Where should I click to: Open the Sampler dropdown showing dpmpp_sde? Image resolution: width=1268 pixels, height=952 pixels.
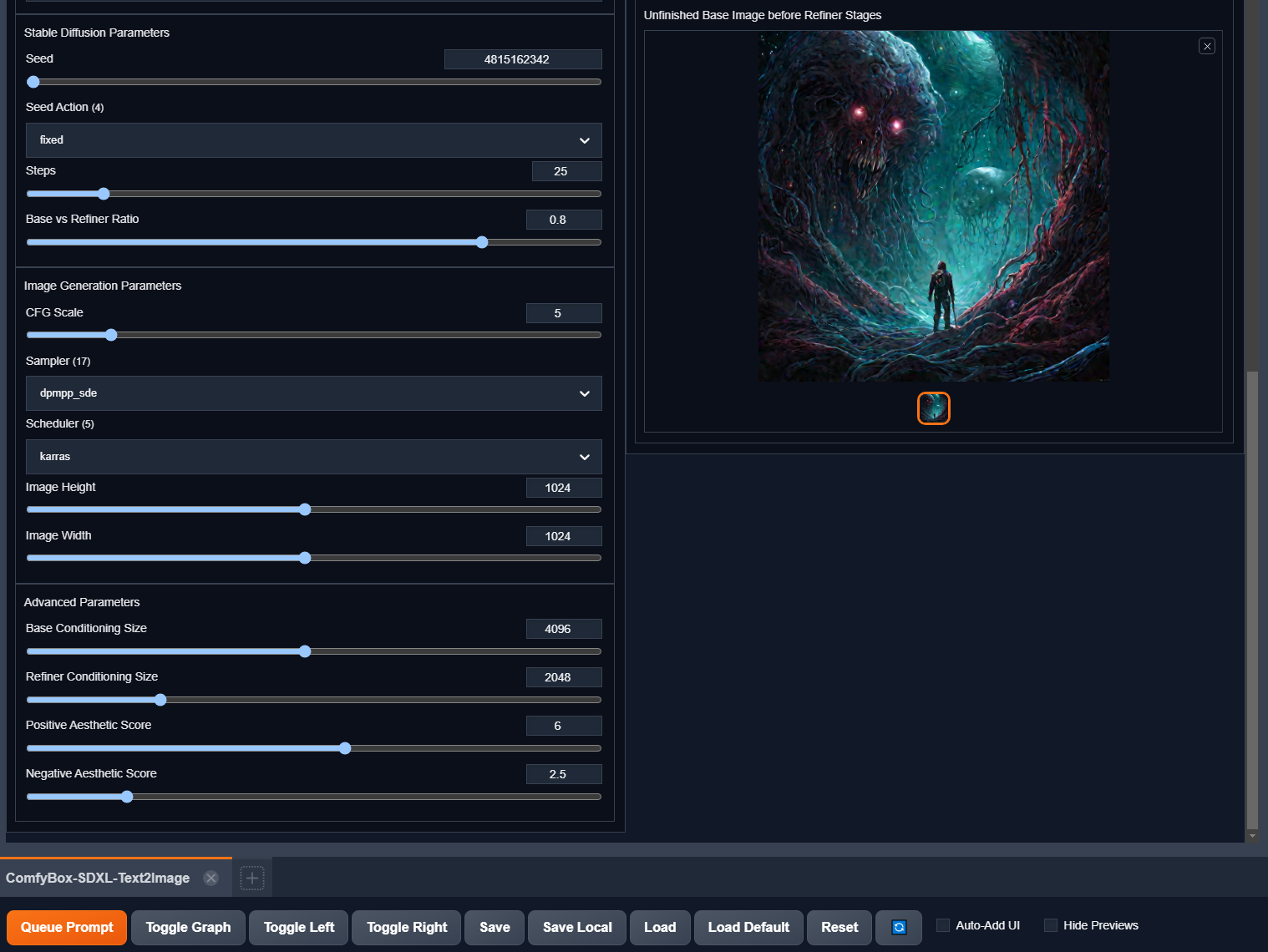coord(314,393)
